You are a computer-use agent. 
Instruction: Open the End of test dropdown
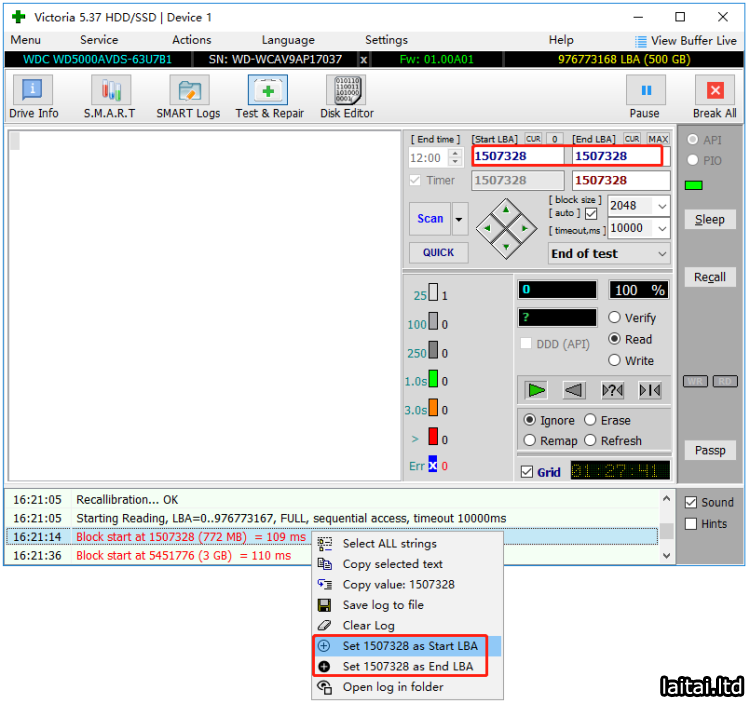[660, 254]
